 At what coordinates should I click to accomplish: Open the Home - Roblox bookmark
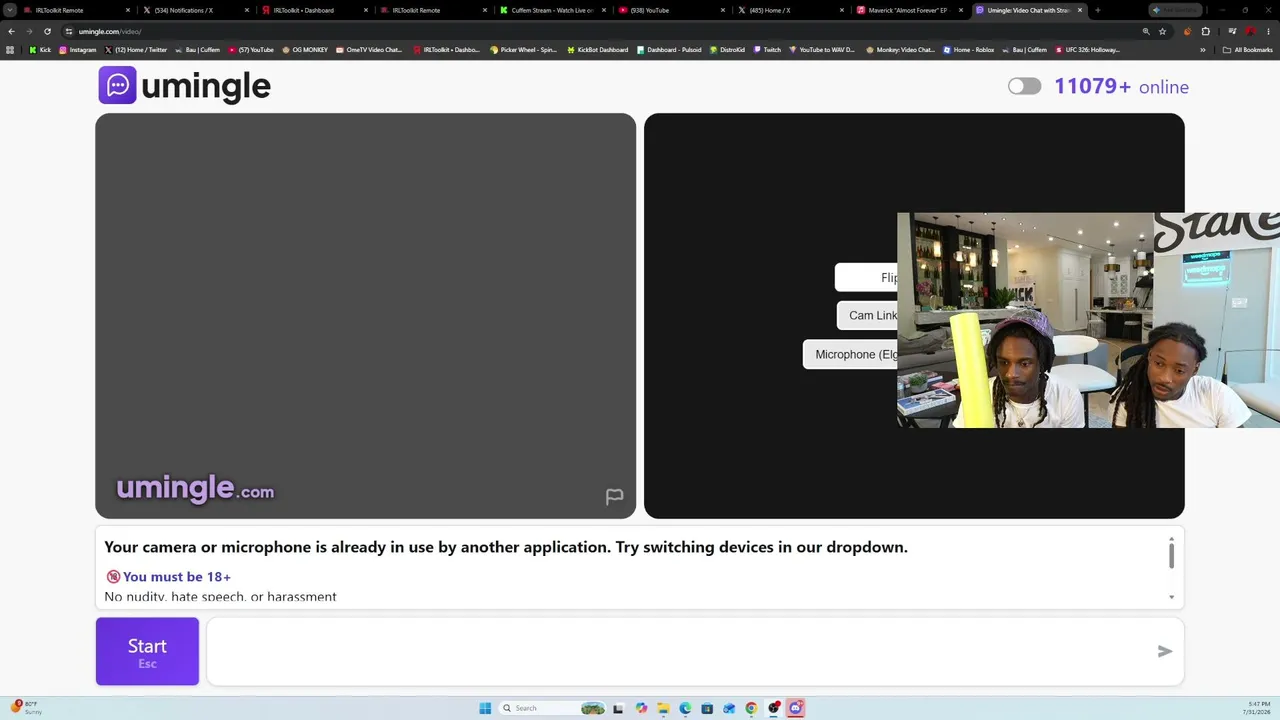click(968, 50)
